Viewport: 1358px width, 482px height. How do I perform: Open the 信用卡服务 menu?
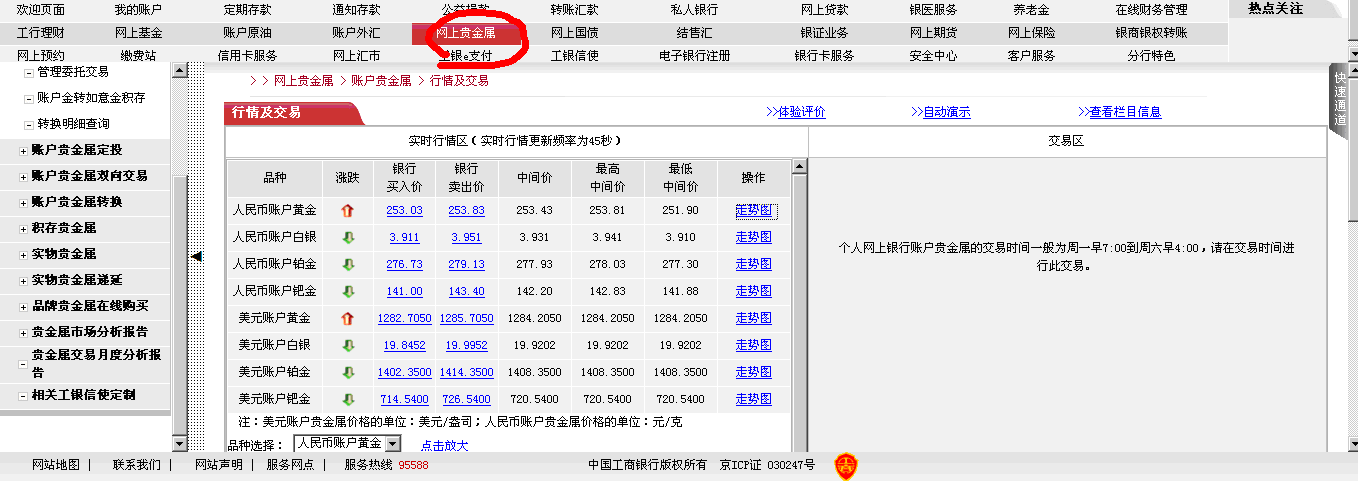(247, 56)
